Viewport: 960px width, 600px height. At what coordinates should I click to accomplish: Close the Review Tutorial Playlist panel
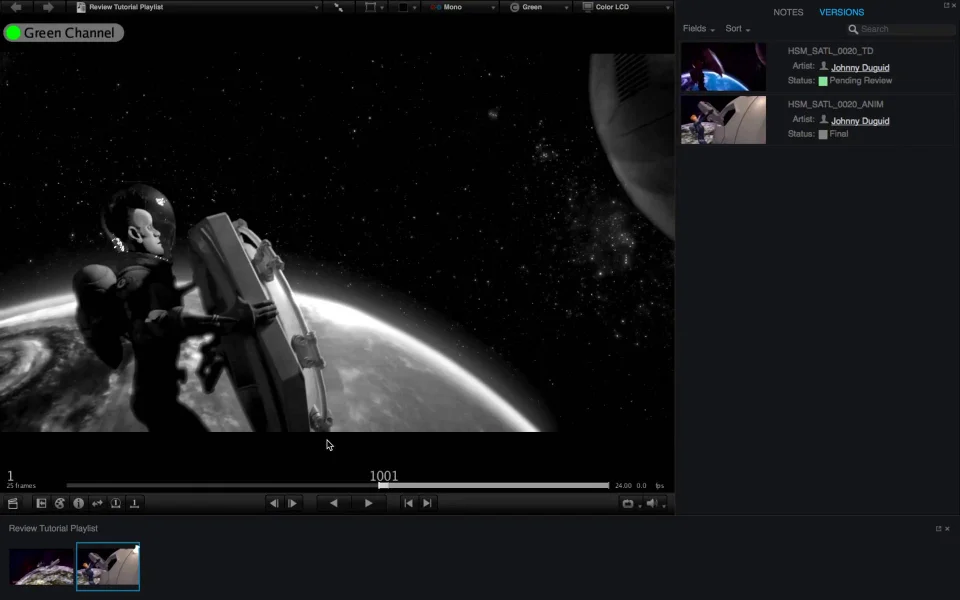[947, 529]
